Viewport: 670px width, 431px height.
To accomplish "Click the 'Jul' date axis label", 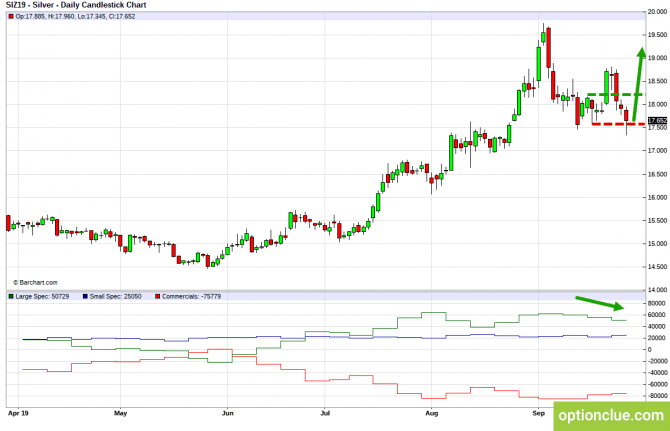I will pos(325,413).
